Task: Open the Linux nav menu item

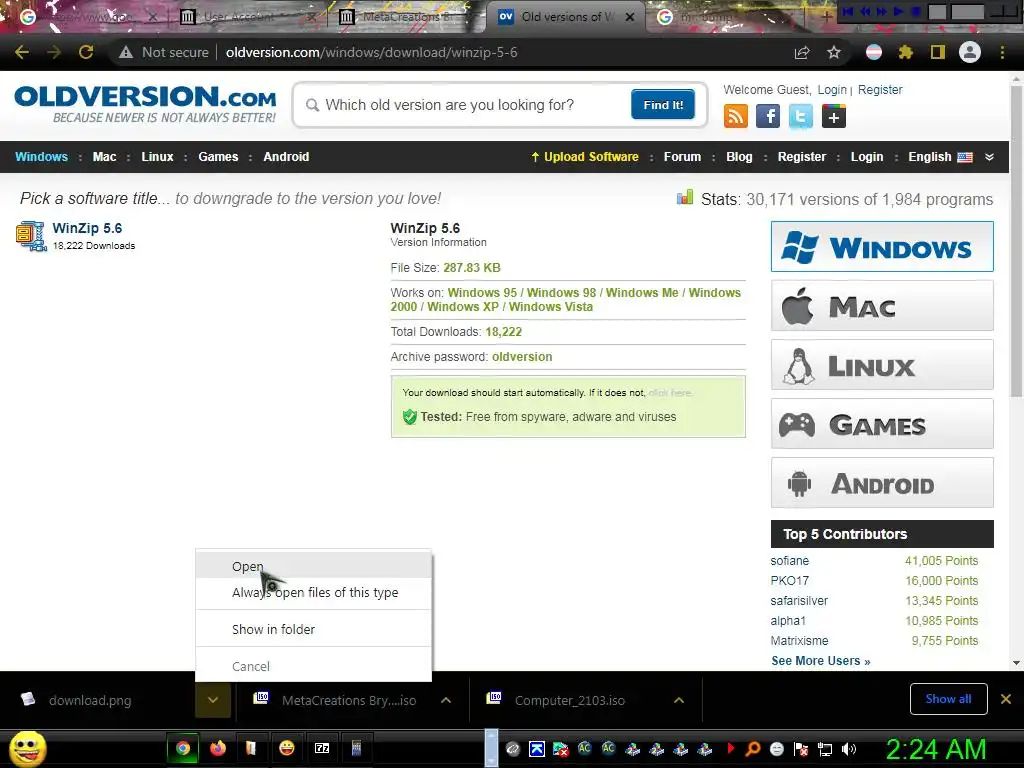Action: coord(157,157)
